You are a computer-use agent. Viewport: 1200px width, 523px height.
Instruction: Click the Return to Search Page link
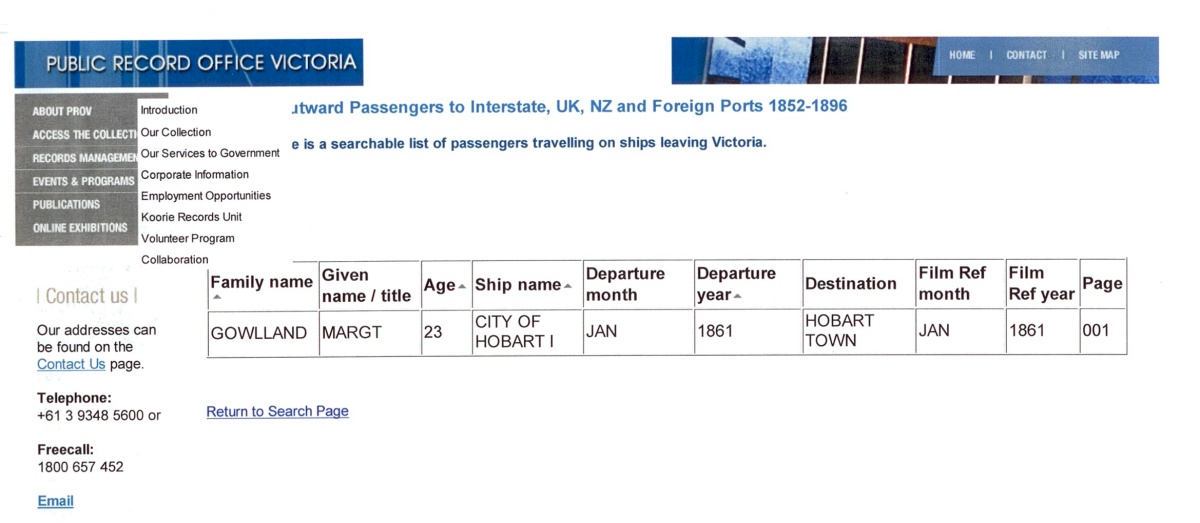(x=277, y=411)
